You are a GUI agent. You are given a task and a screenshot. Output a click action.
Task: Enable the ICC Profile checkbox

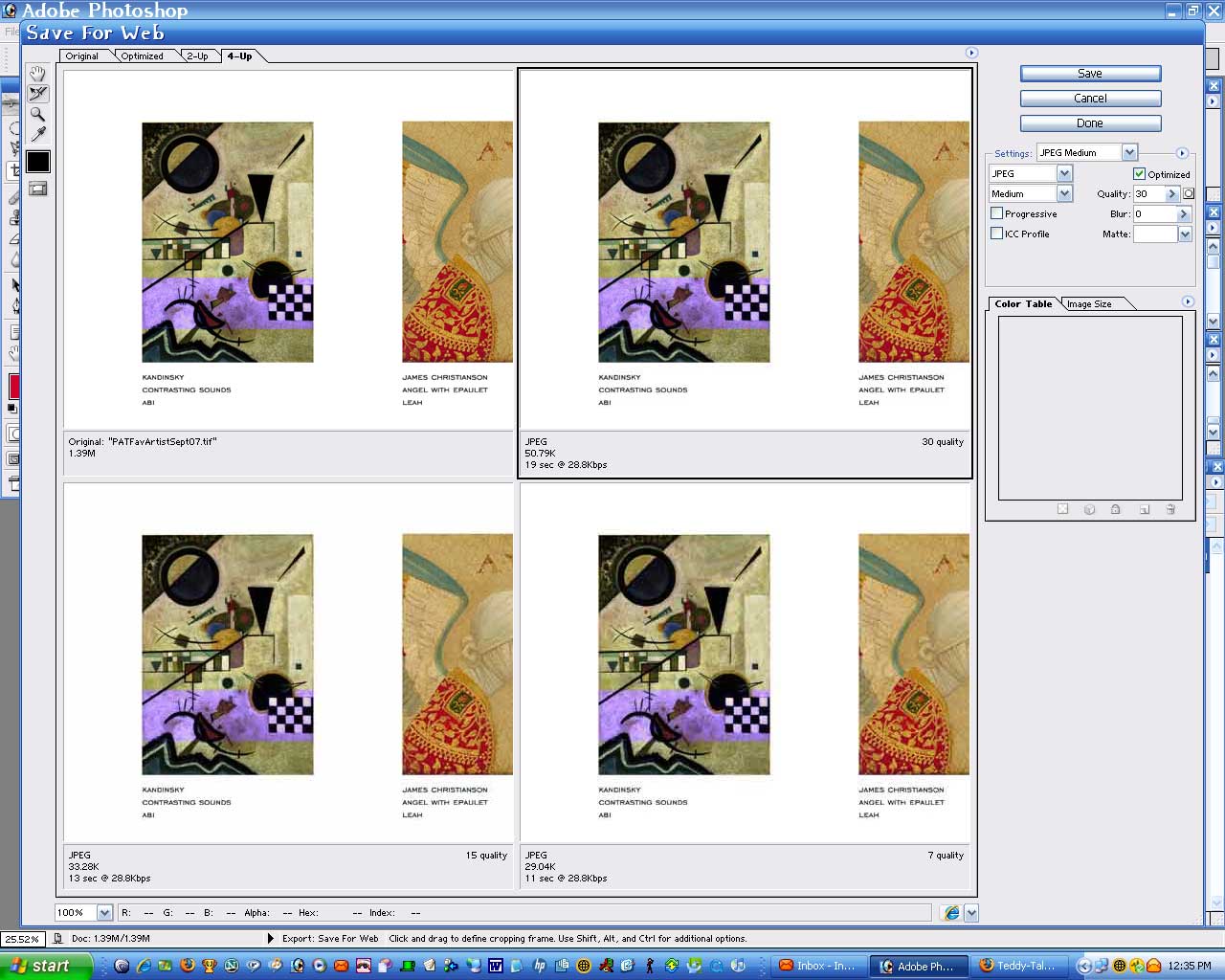pyautogui.click(x=996, y=234)
